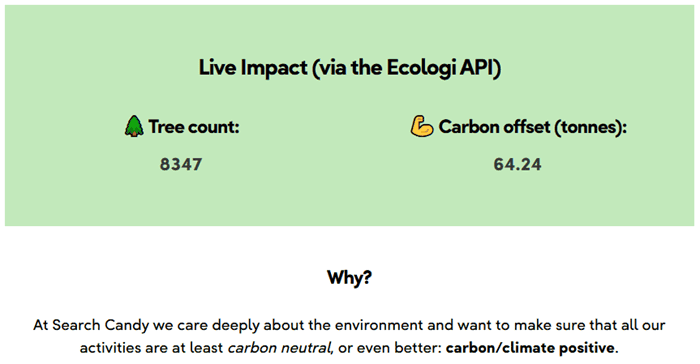Click the word tonnes in parentheses
The image size is (700, 364).
pyautogui.click(x=589, y=127)
